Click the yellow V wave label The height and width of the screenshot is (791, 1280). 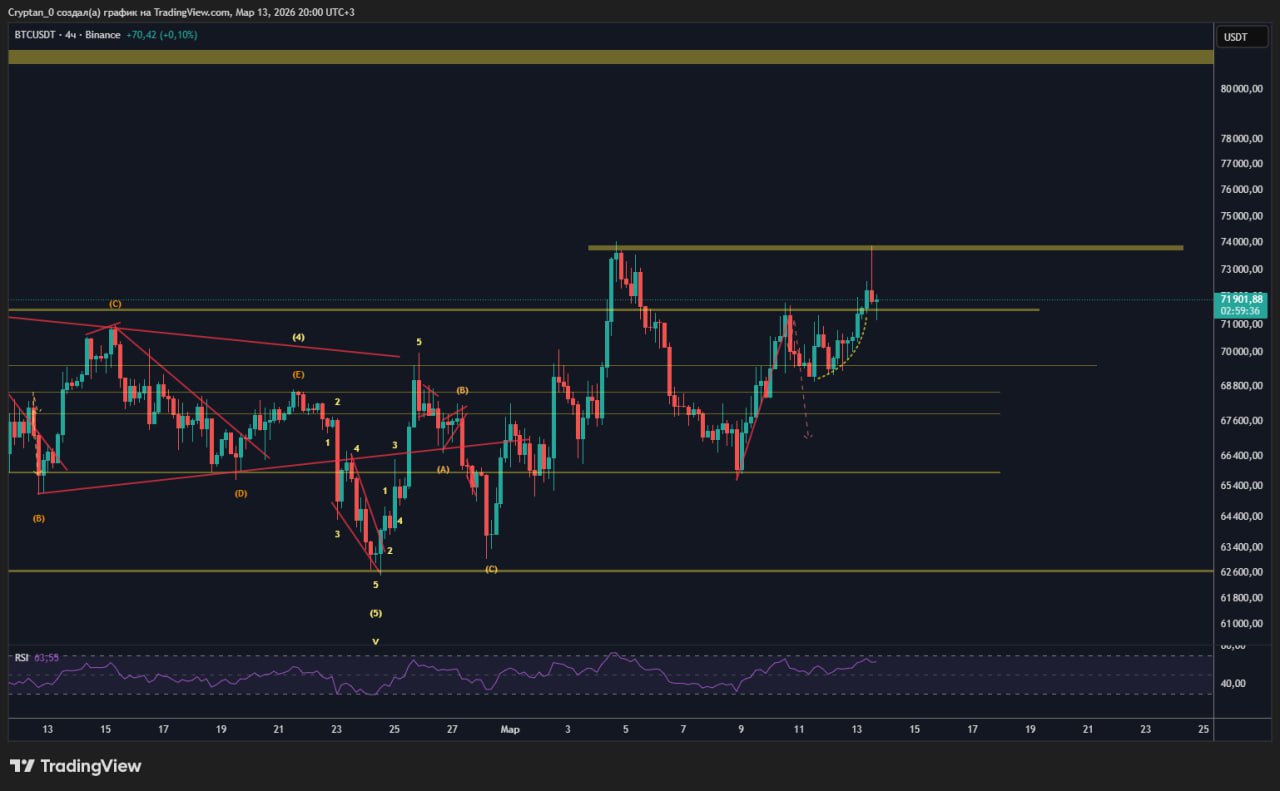tap(375, 642)
